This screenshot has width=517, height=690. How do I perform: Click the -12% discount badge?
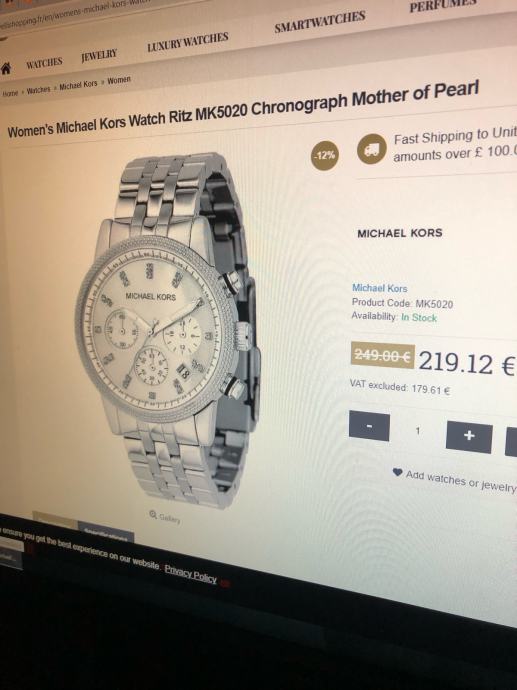coord(325,156)
